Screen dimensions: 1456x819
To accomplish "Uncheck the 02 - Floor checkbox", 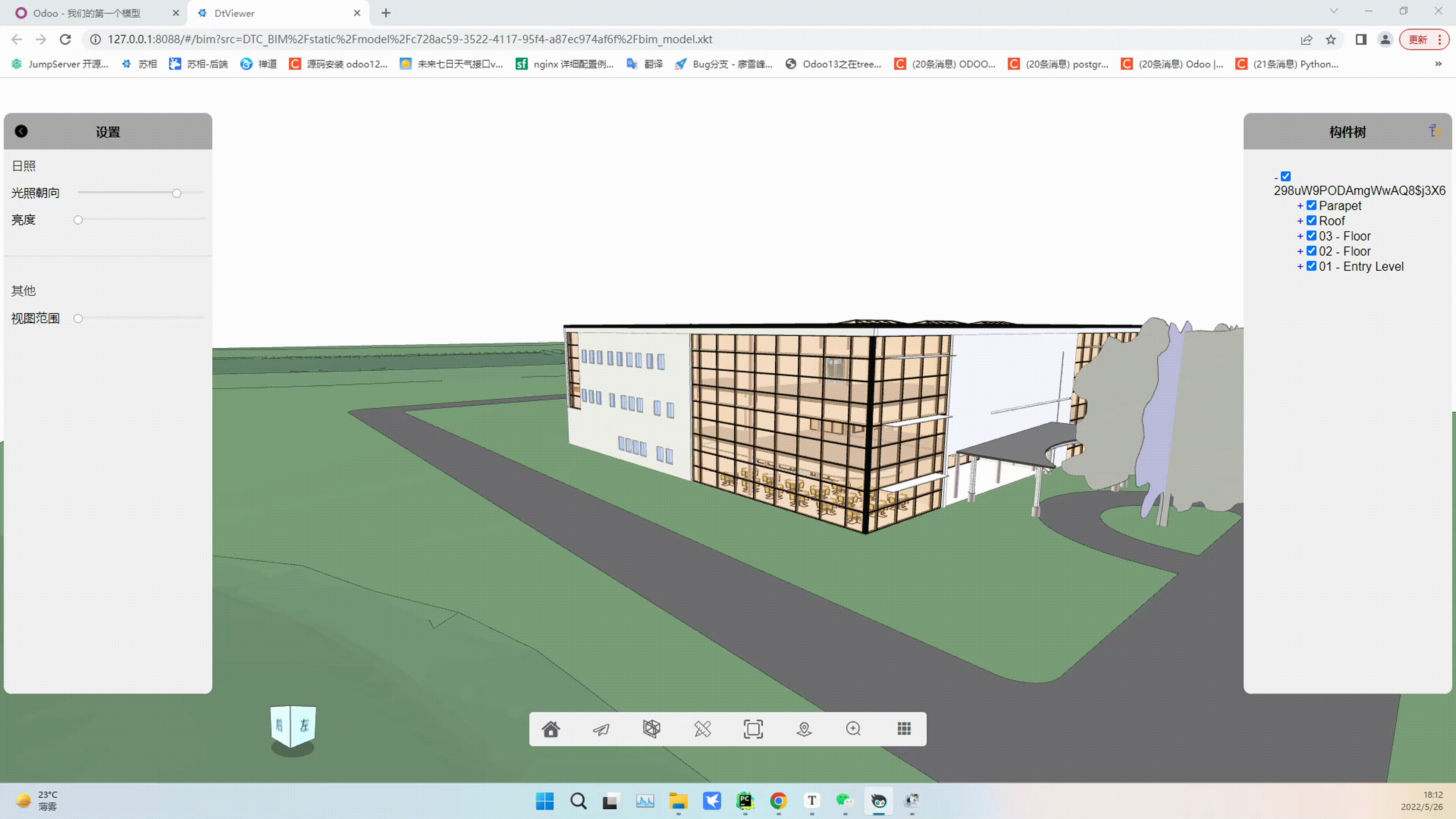I will click(1311, 251).
